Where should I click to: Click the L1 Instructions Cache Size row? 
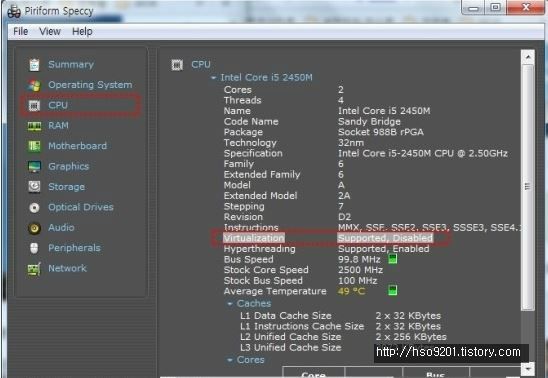340,326
